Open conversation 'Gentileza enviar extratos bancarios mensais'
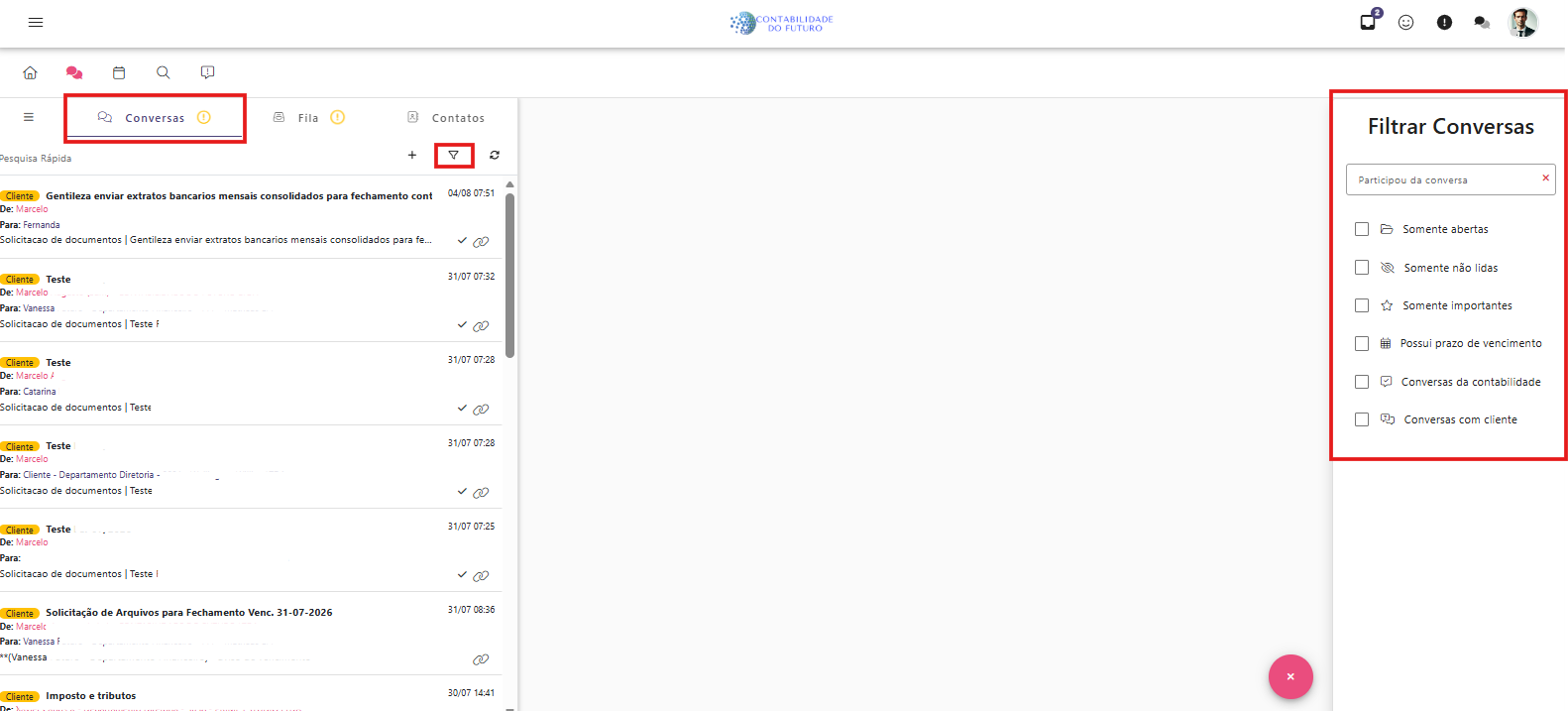 point(250,217)
